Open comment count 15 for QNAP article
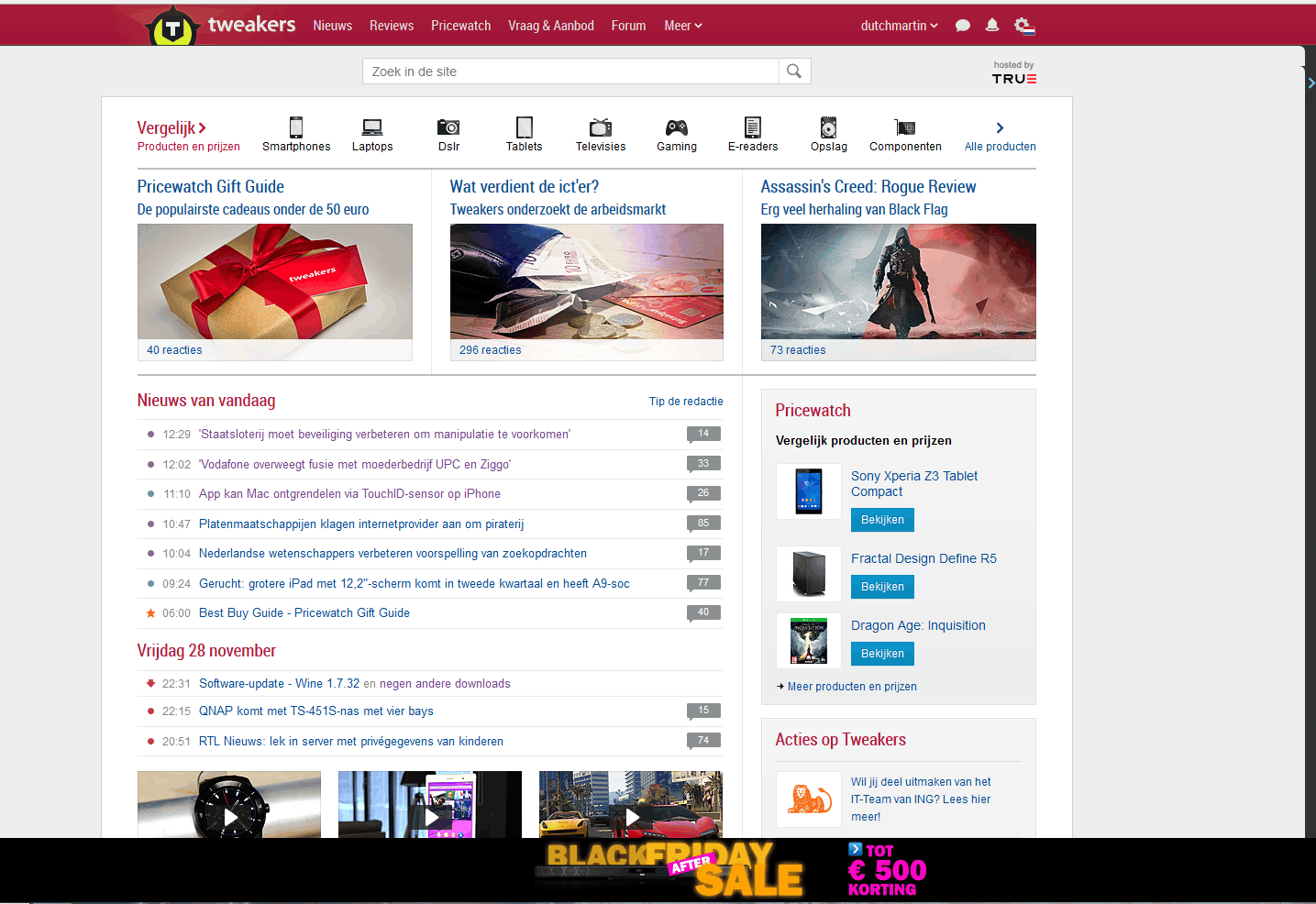Viewport: 1316px width, 904px height. (x=703, y=711)
